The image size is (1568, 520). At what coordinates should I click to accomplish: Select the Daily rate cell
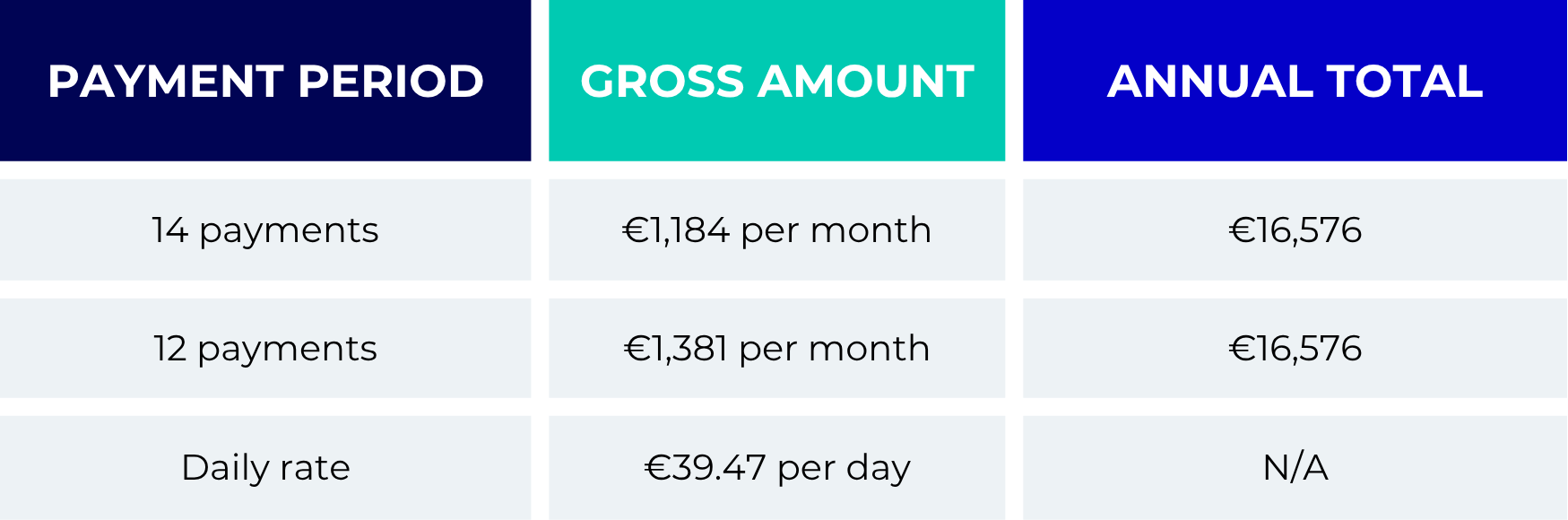coord(265,468)
